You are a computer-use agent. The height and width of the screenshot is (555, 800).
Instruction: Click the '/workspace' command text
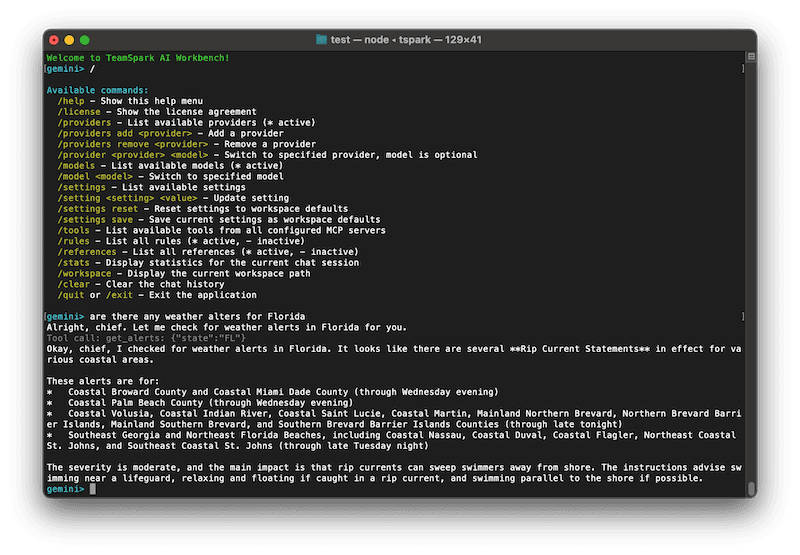tap(84, 273)
